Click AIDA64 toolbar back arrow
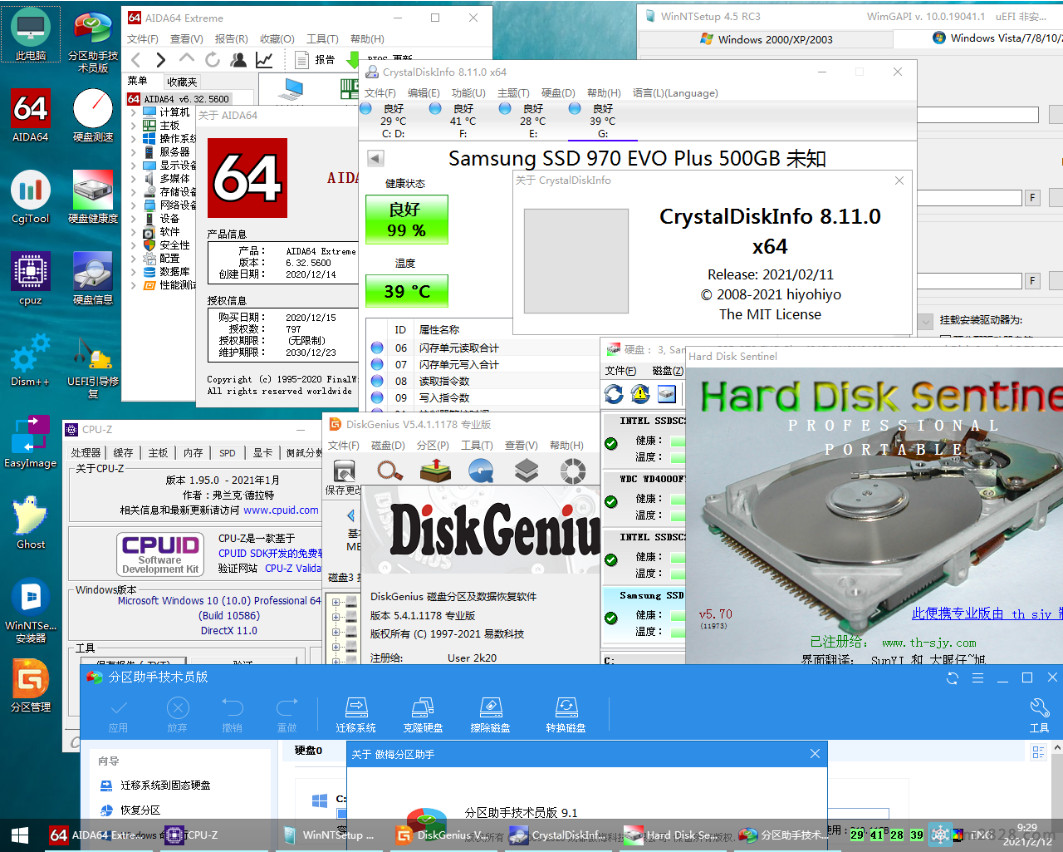1063x852 pixels. point(135,60)
